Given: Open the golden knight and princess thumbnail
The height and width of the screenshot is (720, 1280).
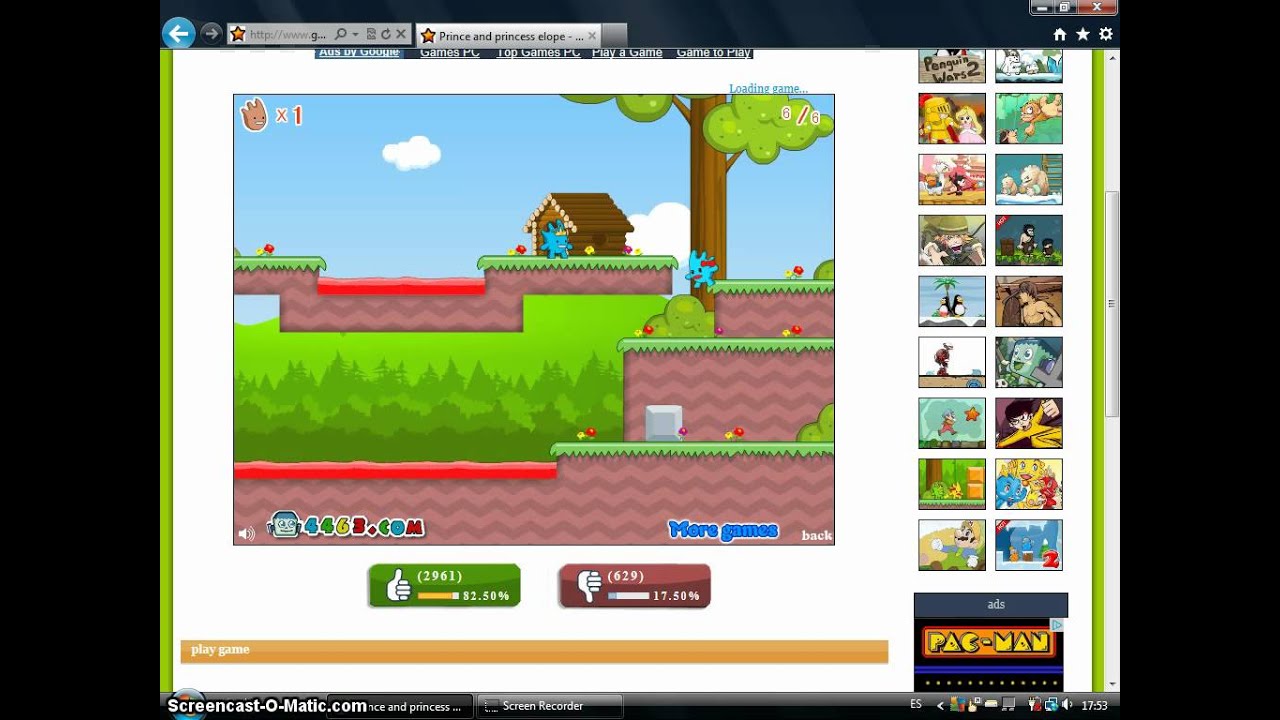Looking at the screenshot, I should (952, 119).
